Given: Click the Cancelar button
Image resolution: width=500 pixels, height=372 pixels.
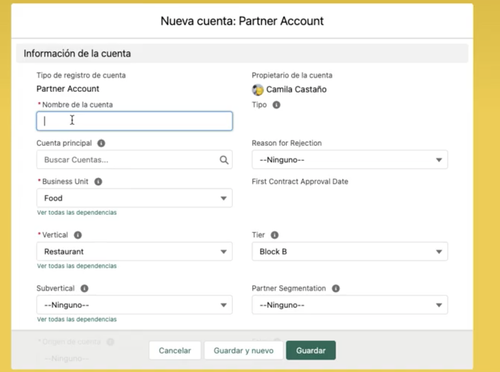Looking at the screenshot, I should 175,350.
